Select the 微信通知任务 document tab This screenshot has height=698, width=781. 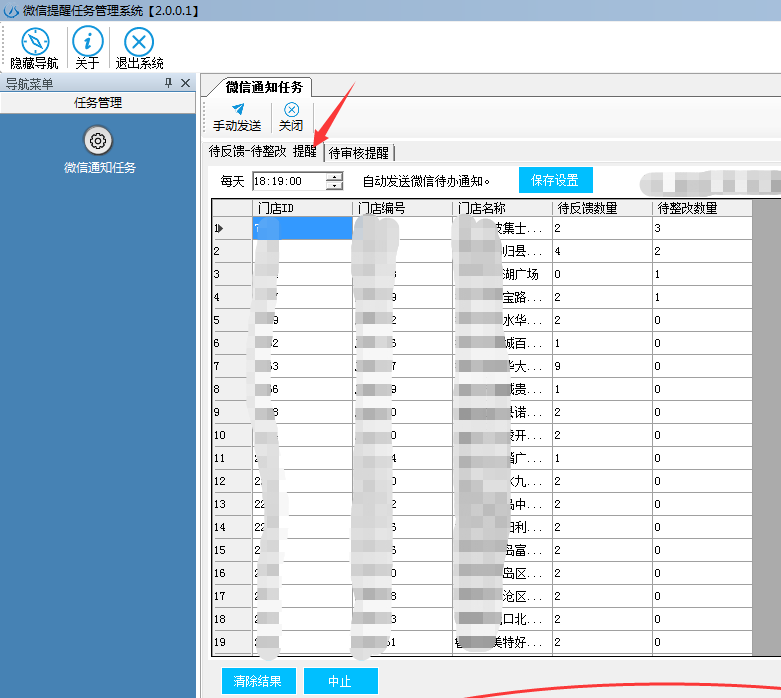coord(263,87)
